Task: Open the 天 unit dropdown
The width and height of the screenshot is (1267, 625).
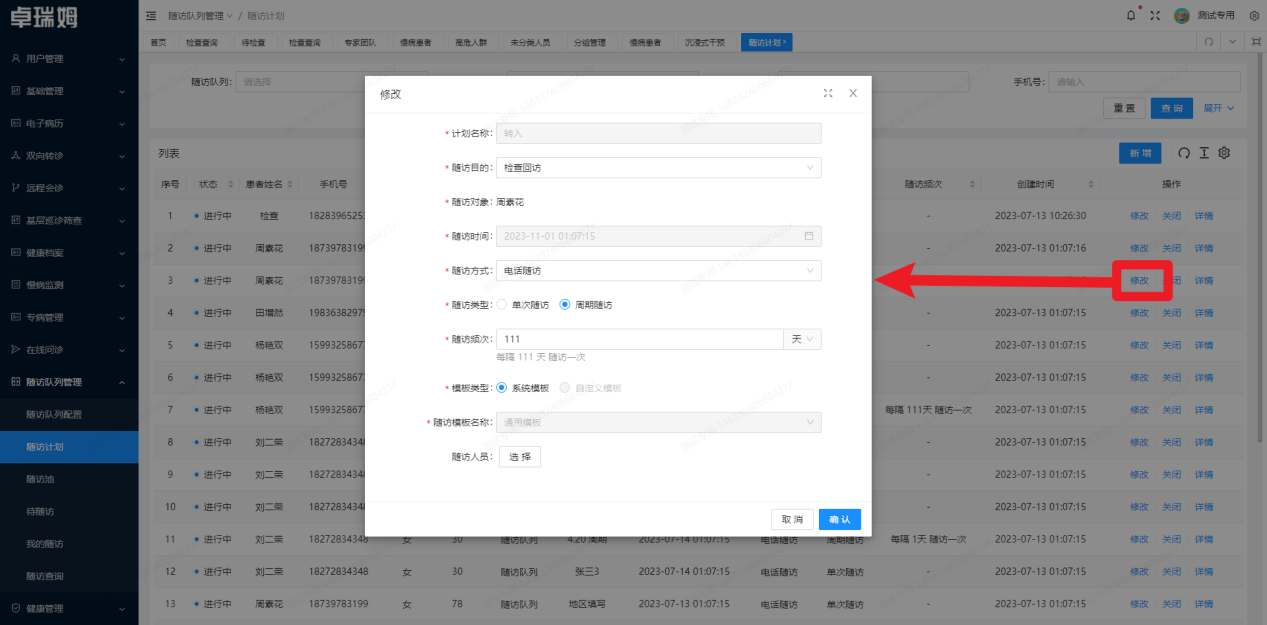Action: (x=802, y=340)
